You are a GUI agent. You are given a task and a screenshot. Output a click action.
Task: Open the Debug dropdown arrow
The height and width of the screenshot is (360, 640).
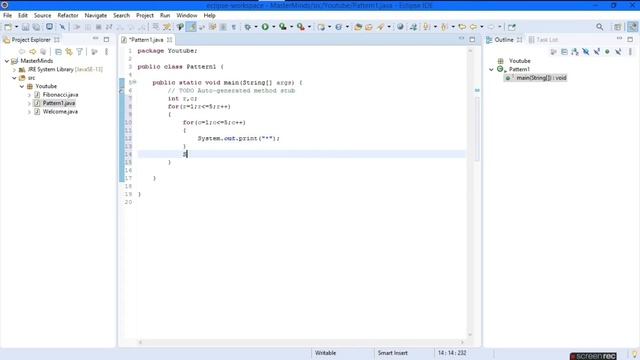pyautogui.click(x=256, y=27)
